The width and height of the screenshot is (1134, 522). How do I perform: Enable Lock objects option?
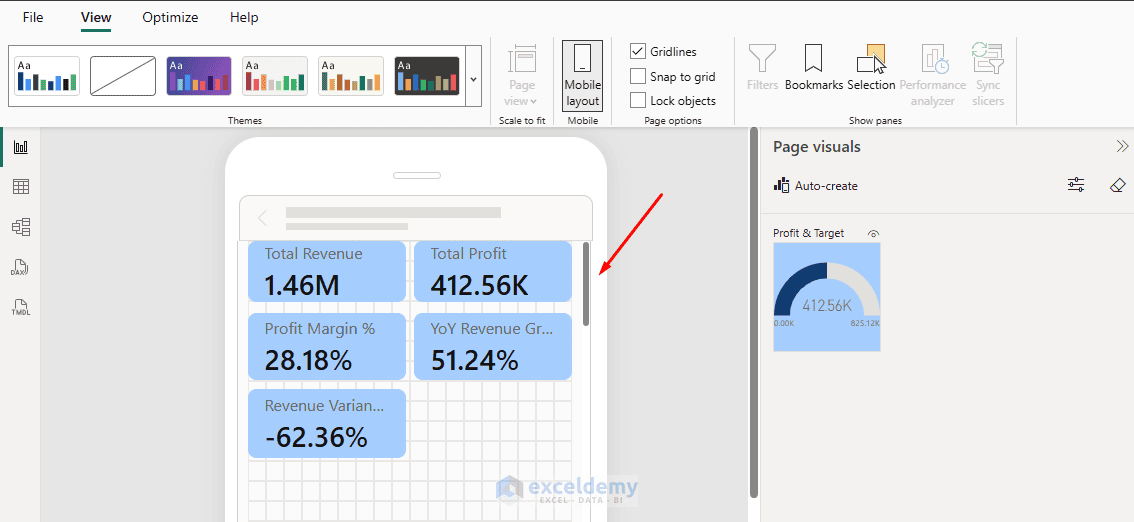(x=638, y=100)
